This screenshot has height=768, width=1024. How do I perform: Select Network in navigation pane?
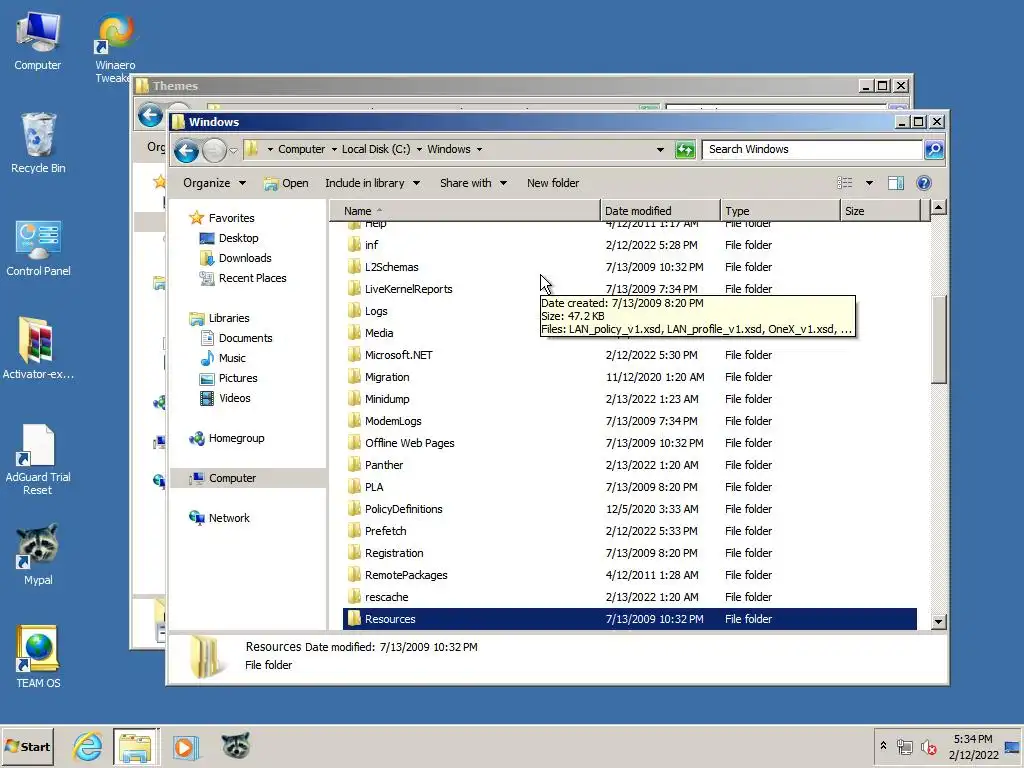(x=219, y=518)
